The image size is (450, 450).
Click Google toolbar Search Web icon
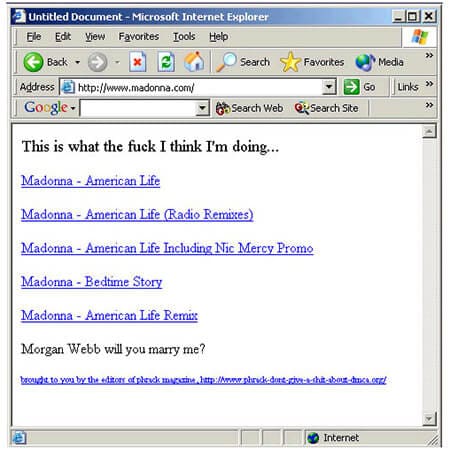[223, 108]
